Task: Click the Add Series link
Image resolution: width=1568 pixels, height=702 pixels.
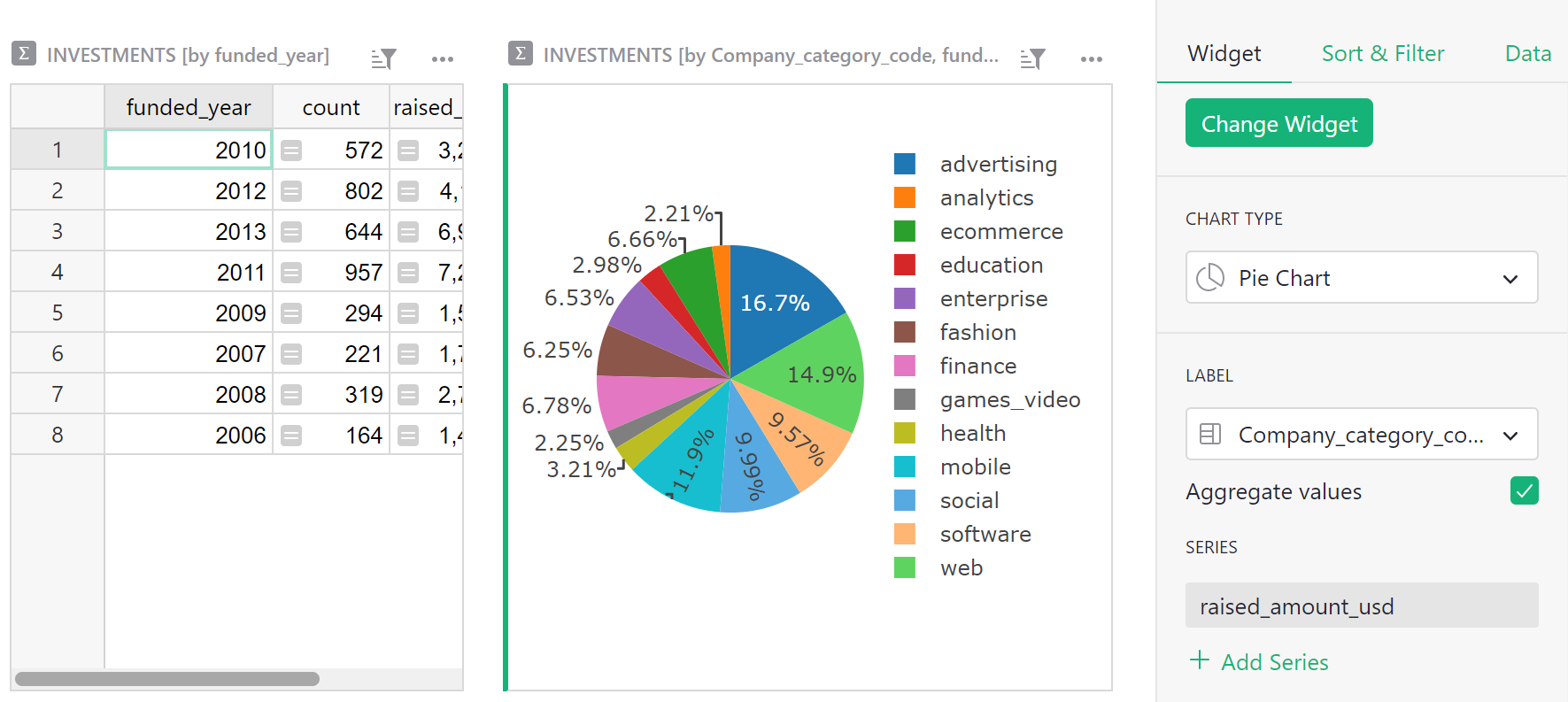Action: [1274, 662]
